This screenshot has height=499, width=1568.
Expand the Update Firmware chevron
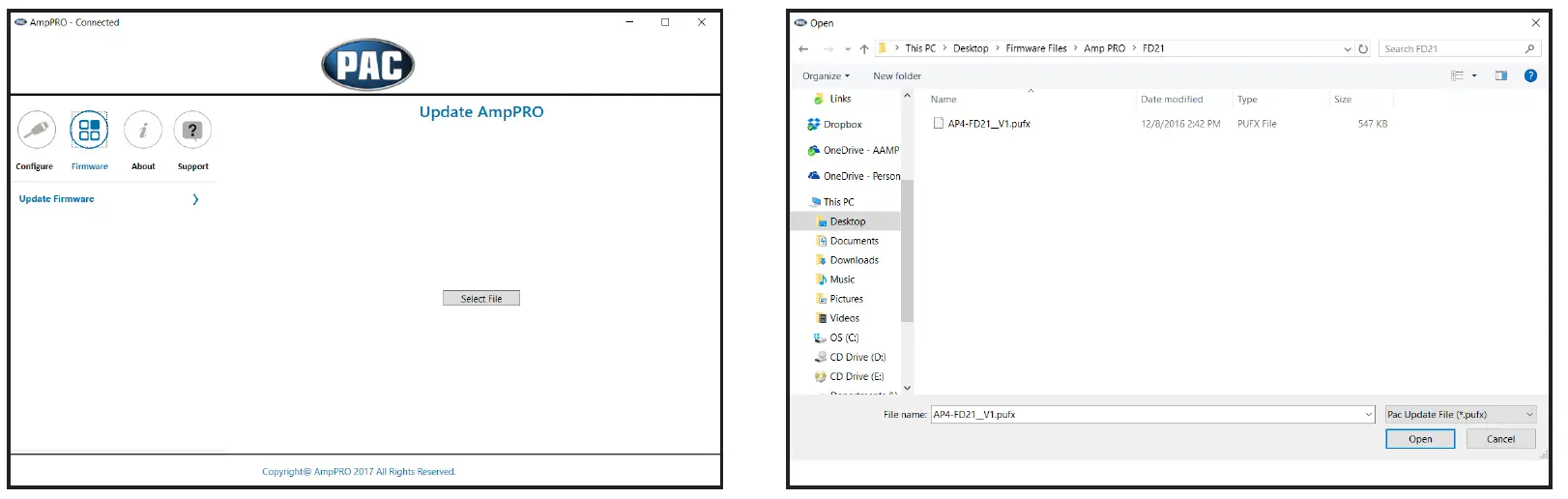(x=195, y=199)
